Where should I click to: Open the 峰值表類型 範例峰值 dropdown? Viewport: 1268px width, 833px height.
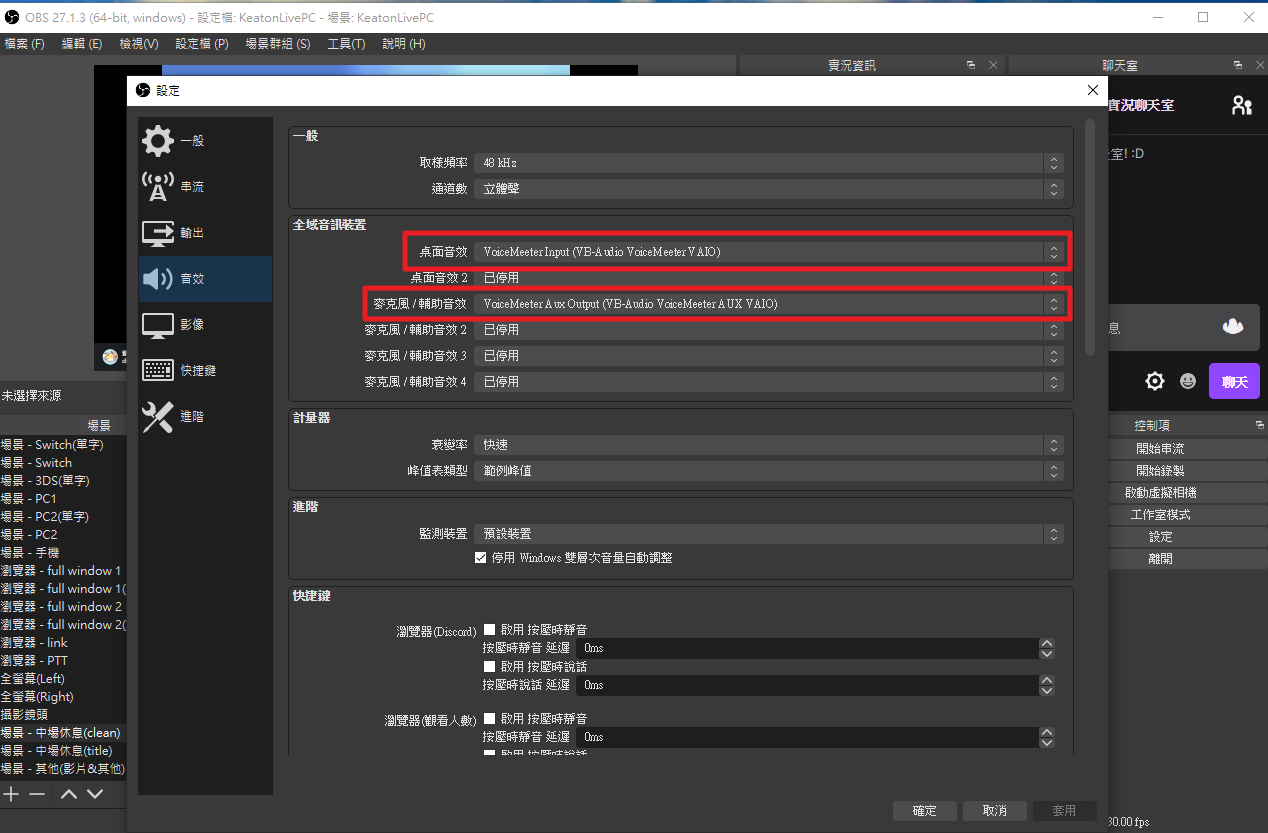(x=768, y=470)
